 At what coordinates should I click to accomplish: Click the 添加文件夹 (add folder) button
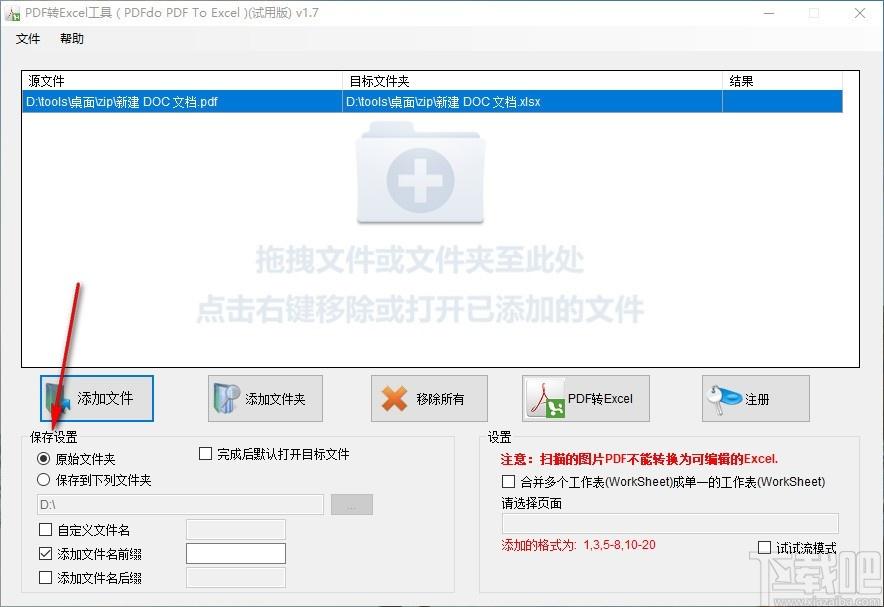click(x=265, y=398)
